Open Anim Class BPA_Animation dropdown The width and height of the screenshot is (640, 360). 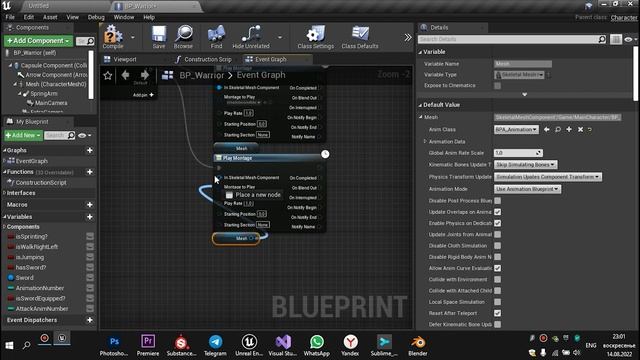pos(516,129)
